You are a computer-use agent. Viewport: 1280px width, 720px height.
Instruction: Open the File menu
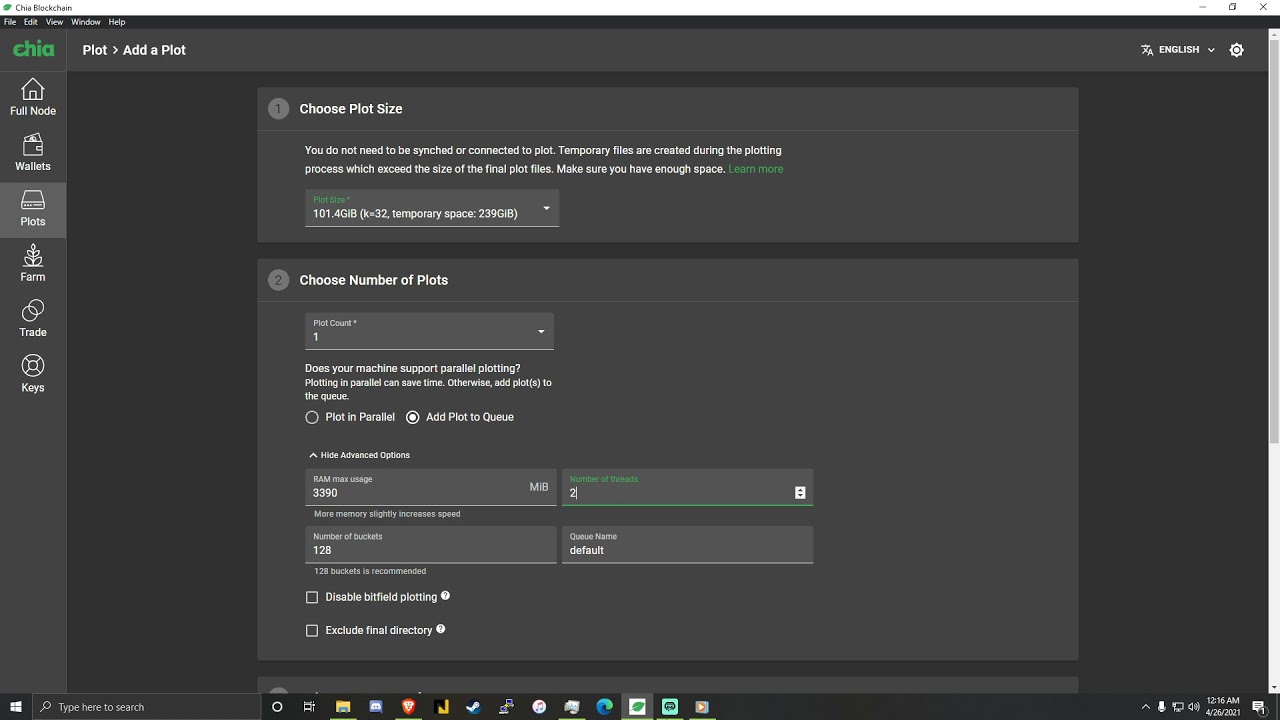tap(10, 22)
